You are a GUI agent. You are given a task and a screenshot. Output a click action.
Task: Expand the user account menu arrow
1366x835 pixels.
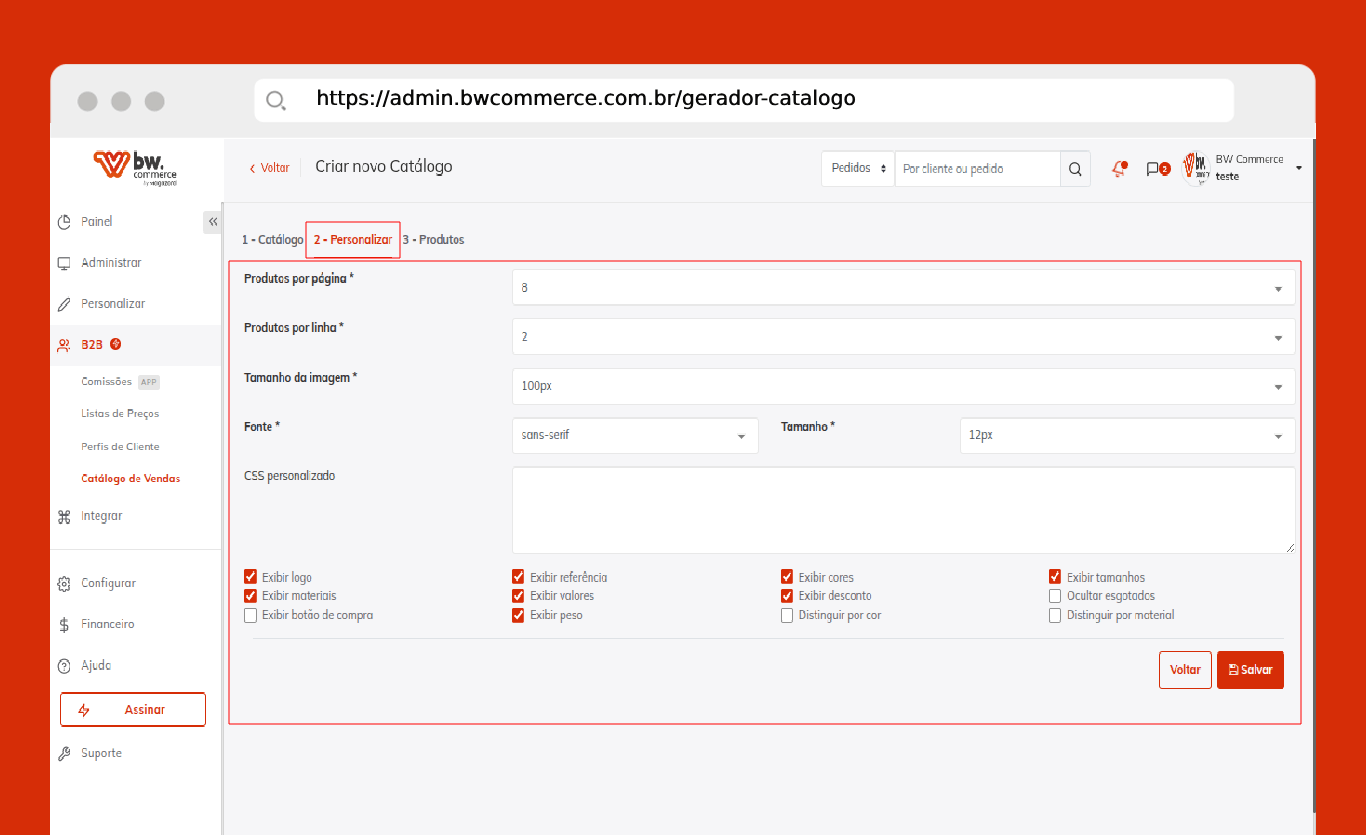click(1299, 168)
